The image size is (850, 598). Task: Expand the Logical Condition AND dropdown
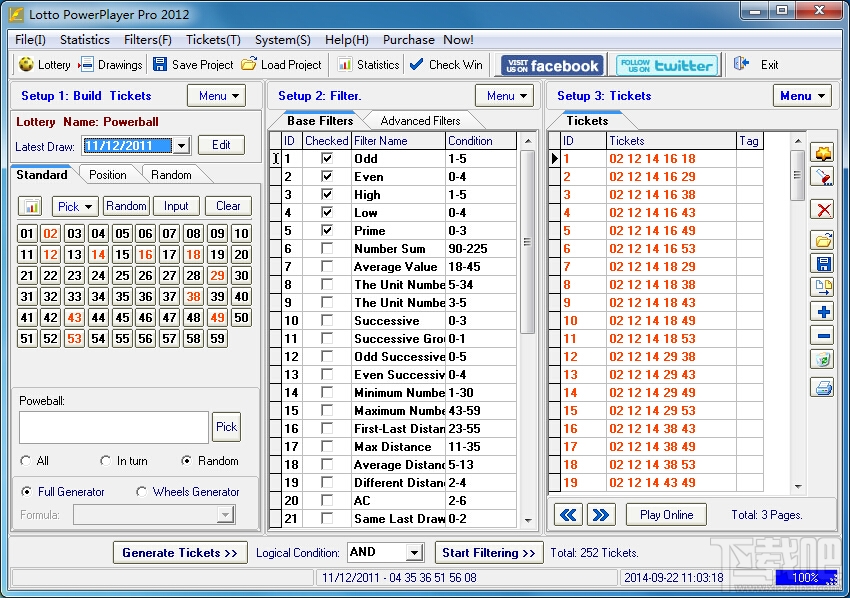pos(414,553)
